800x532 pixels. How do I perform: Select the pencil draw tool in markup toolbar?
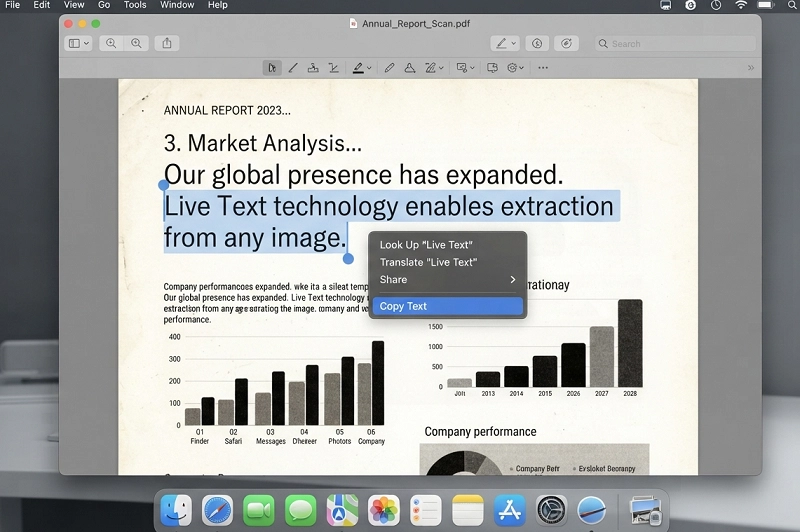coord(389,68)
